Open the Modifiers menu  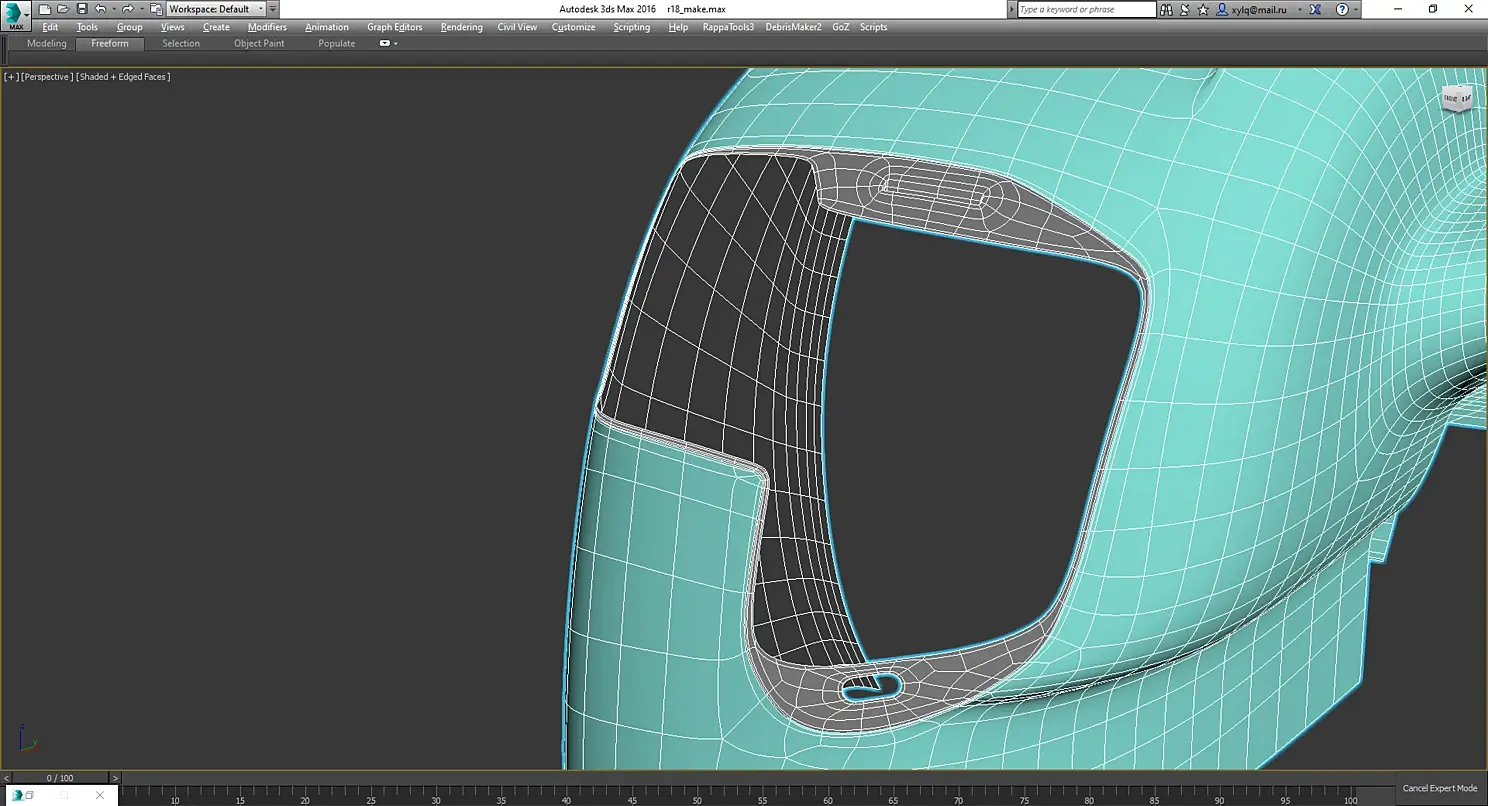[x=267, y=27]
